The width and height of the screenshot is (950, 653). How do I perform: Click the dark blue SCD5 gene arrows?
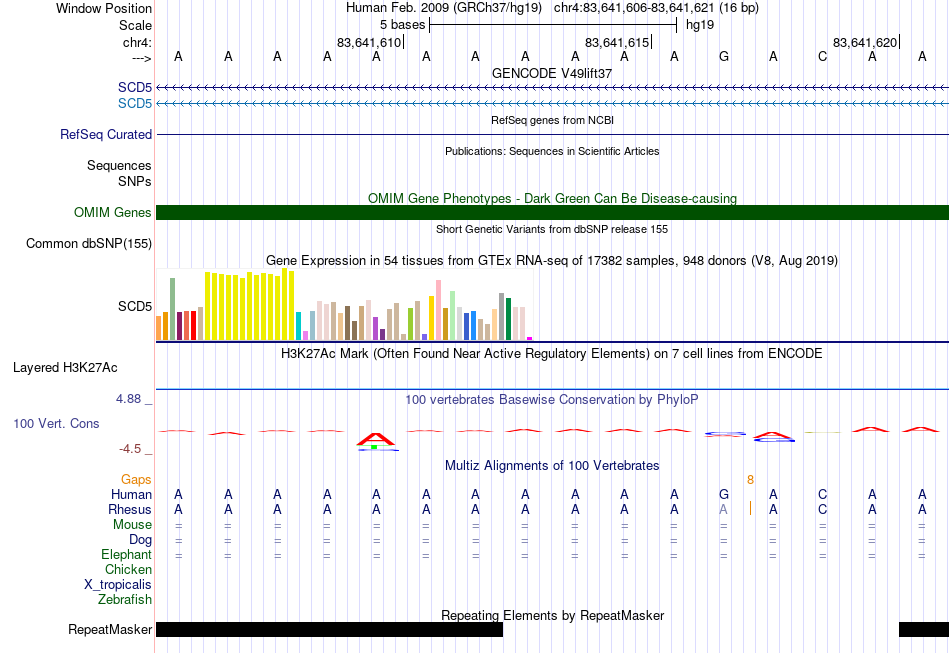pos(552,87)
